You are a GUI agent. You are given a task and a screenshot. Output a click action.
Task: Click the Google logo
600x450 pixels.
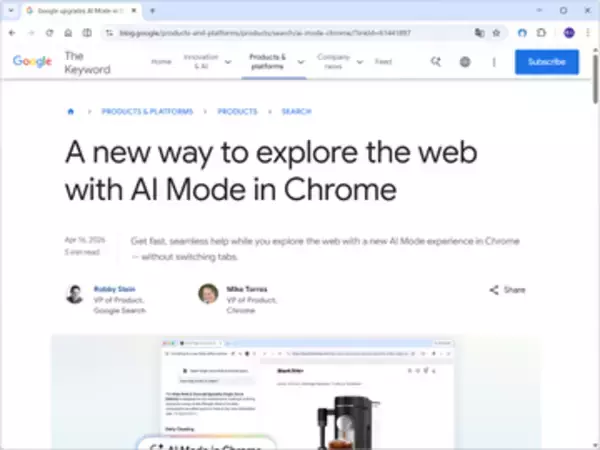point(32,61)
